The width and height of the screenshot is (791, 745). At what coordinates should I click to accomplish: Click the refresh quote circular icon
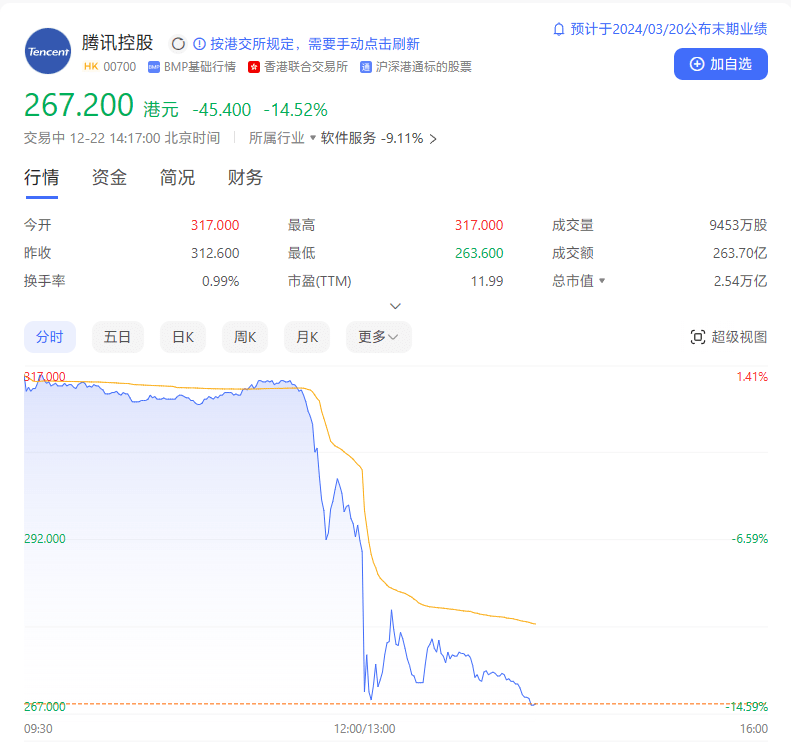[178, 44]
